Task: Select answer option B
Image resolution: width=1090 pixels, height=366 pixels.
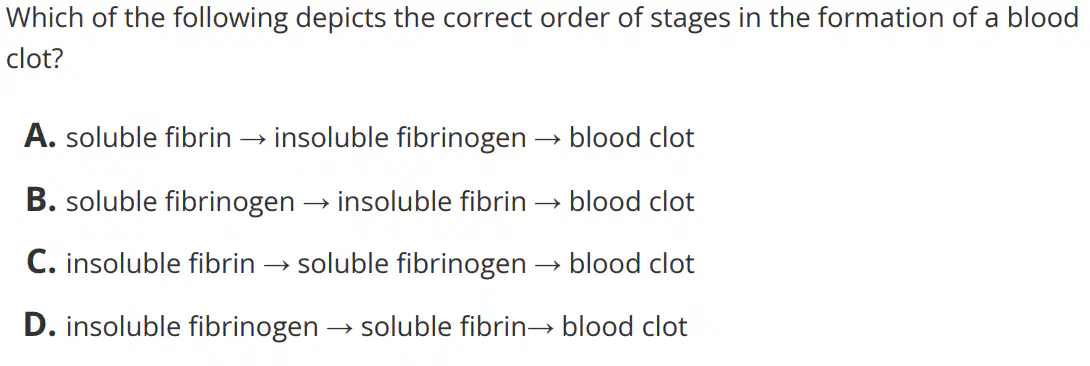Action: tap(359, 201)
